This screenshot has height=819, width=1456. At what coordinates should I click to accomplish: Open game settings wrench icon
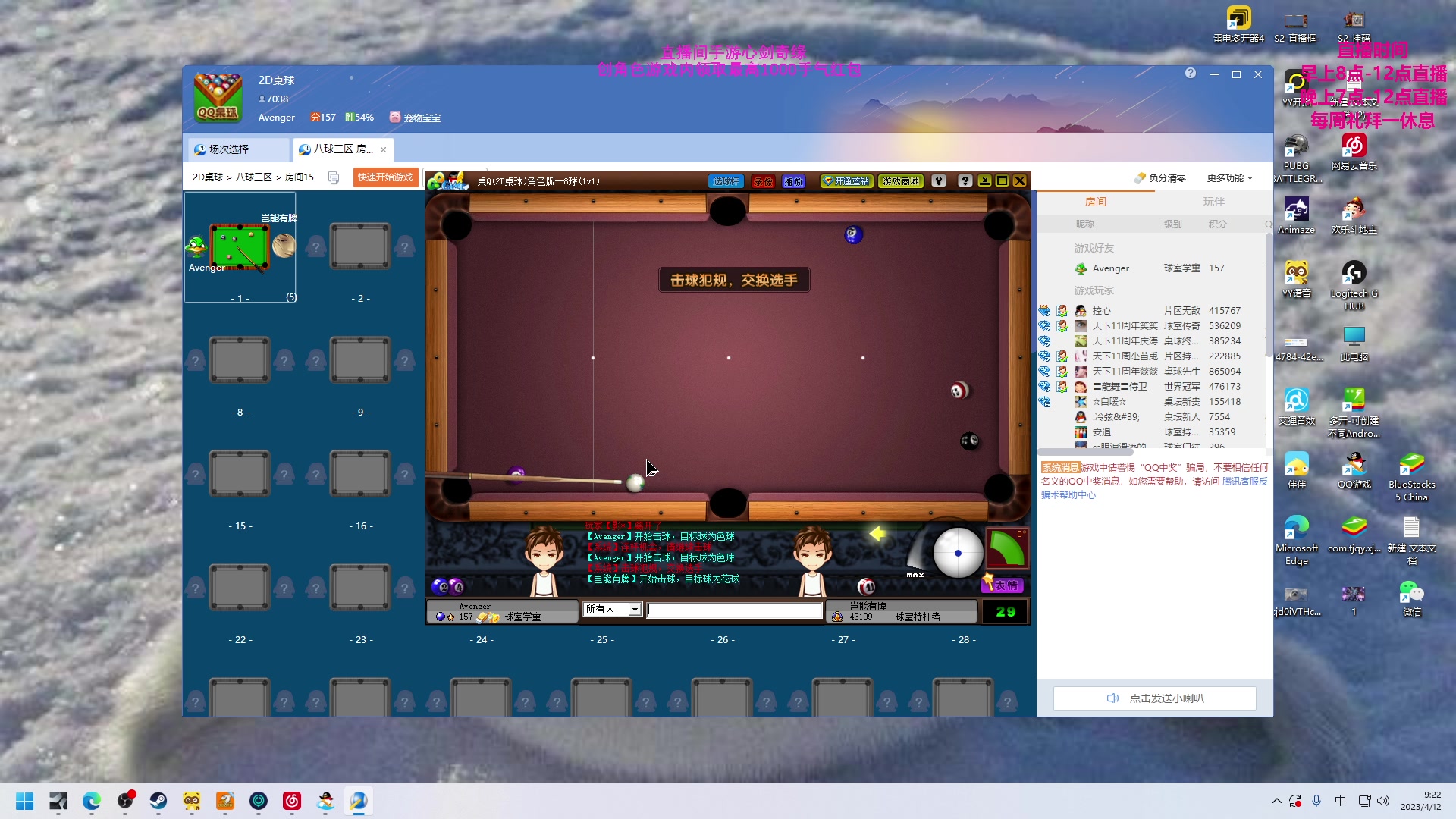(x=939, y=180)
